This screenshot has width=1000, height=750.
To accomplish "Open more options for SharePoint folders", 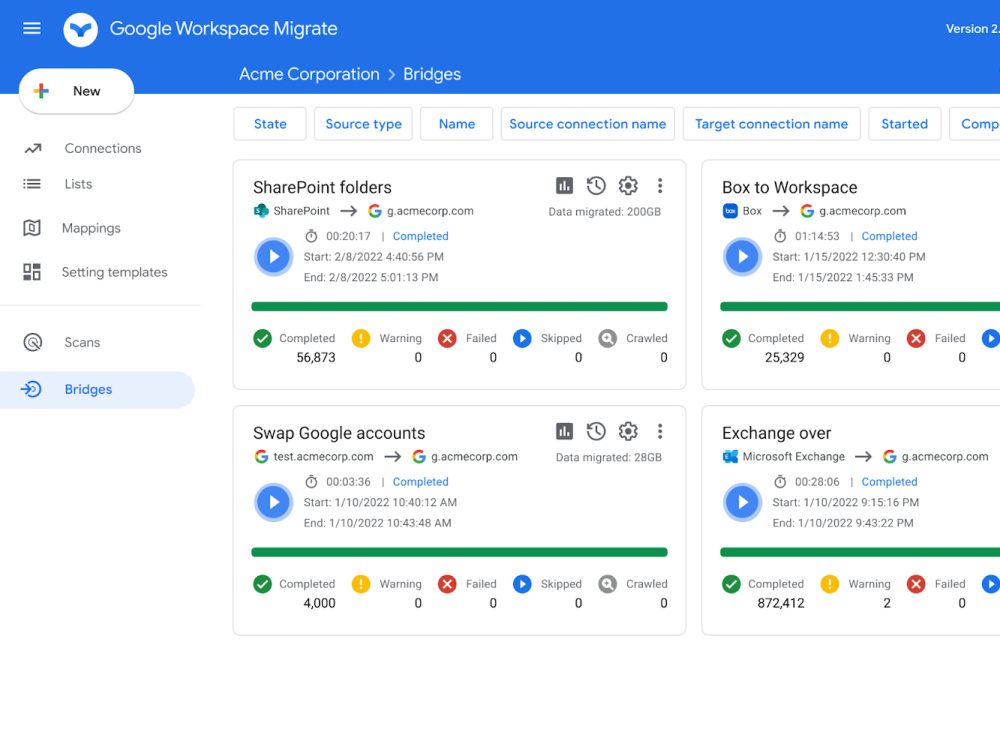I will click(660, 186).
